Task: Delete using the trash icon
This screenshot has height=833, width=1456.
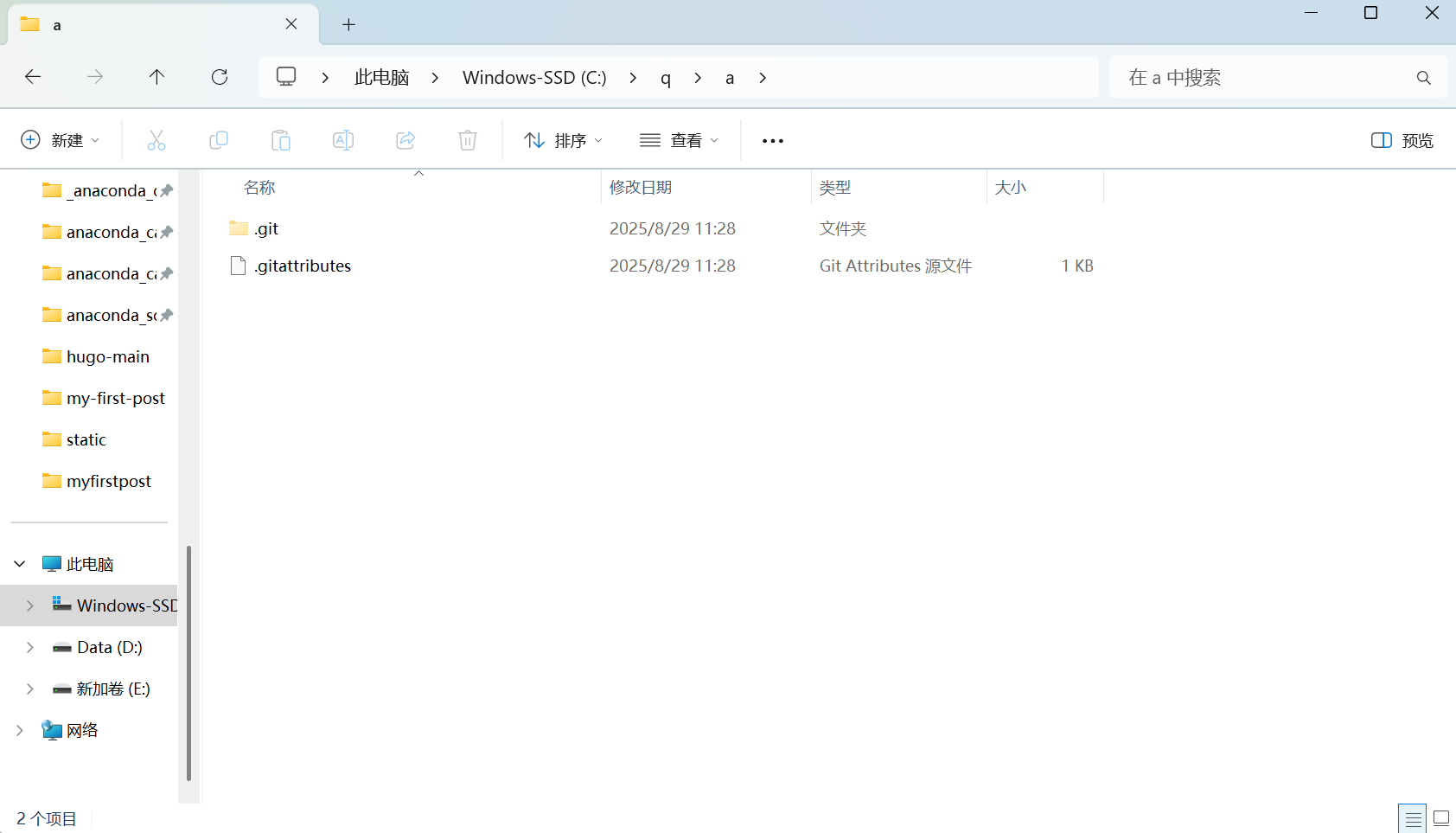Action: coord(468,139)
